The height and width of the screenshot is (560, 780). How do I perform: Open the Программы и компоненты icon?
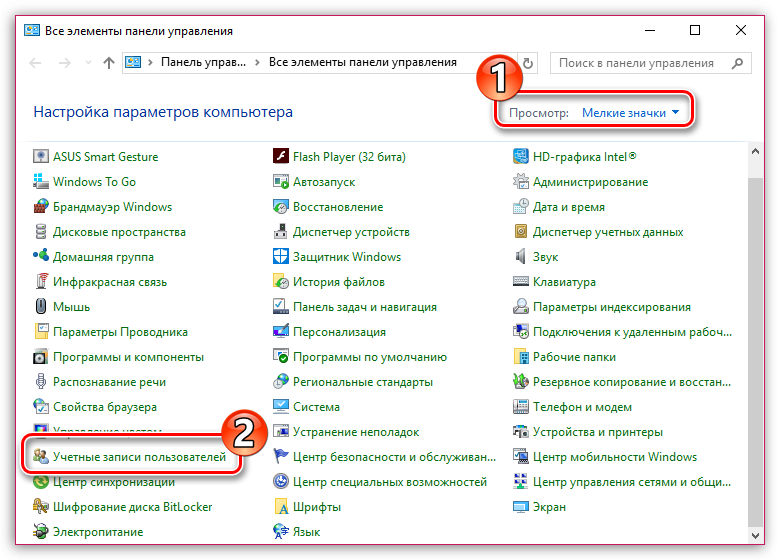41,357
